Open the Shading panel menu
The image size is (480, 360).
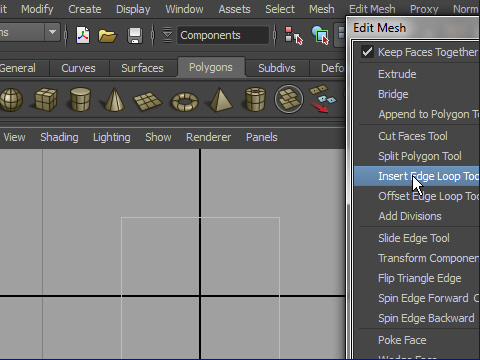pos(59,137)
